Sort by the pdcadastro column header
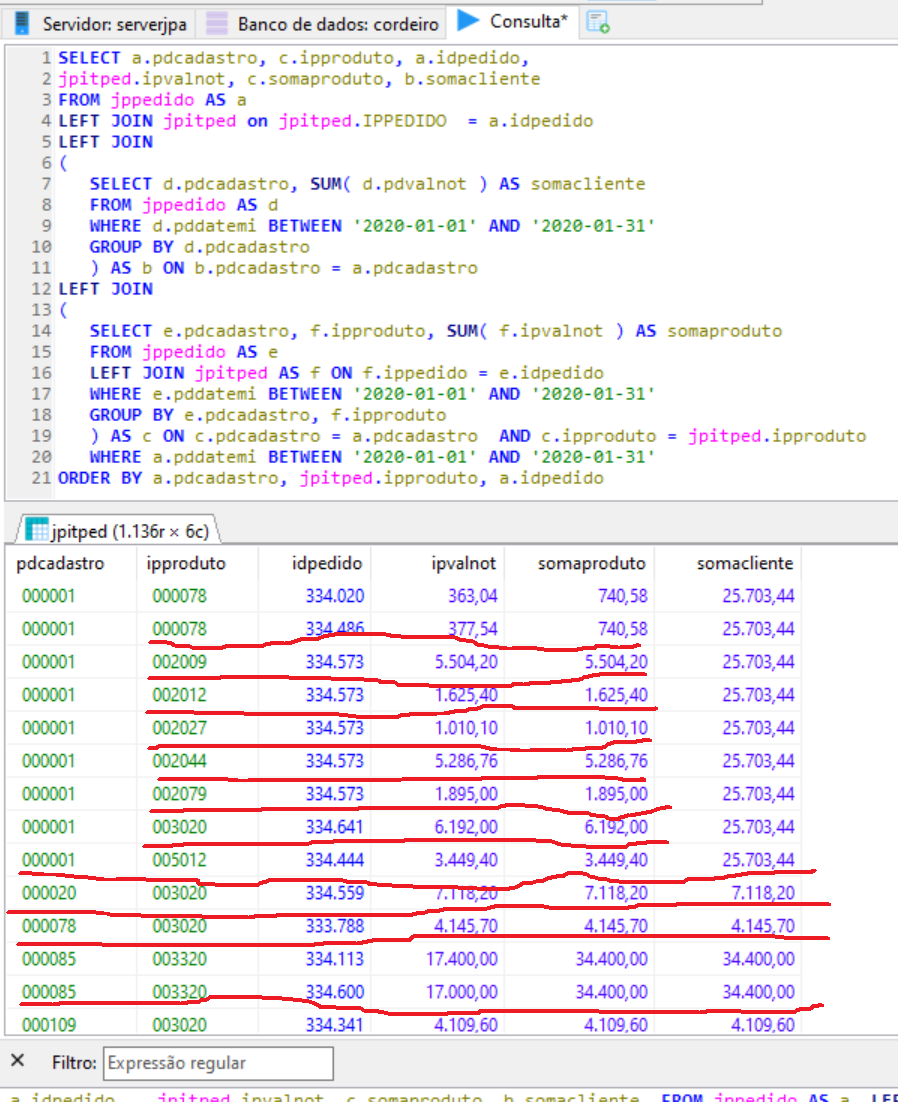This screenshot has width=898, height=1102. point(60,563)
